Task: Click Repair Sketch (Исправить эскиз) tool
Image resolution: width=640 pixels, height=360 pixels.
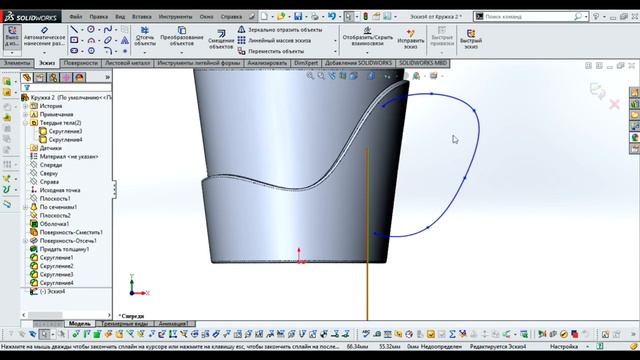Action: pyautogui.click(x=411, y=39)
